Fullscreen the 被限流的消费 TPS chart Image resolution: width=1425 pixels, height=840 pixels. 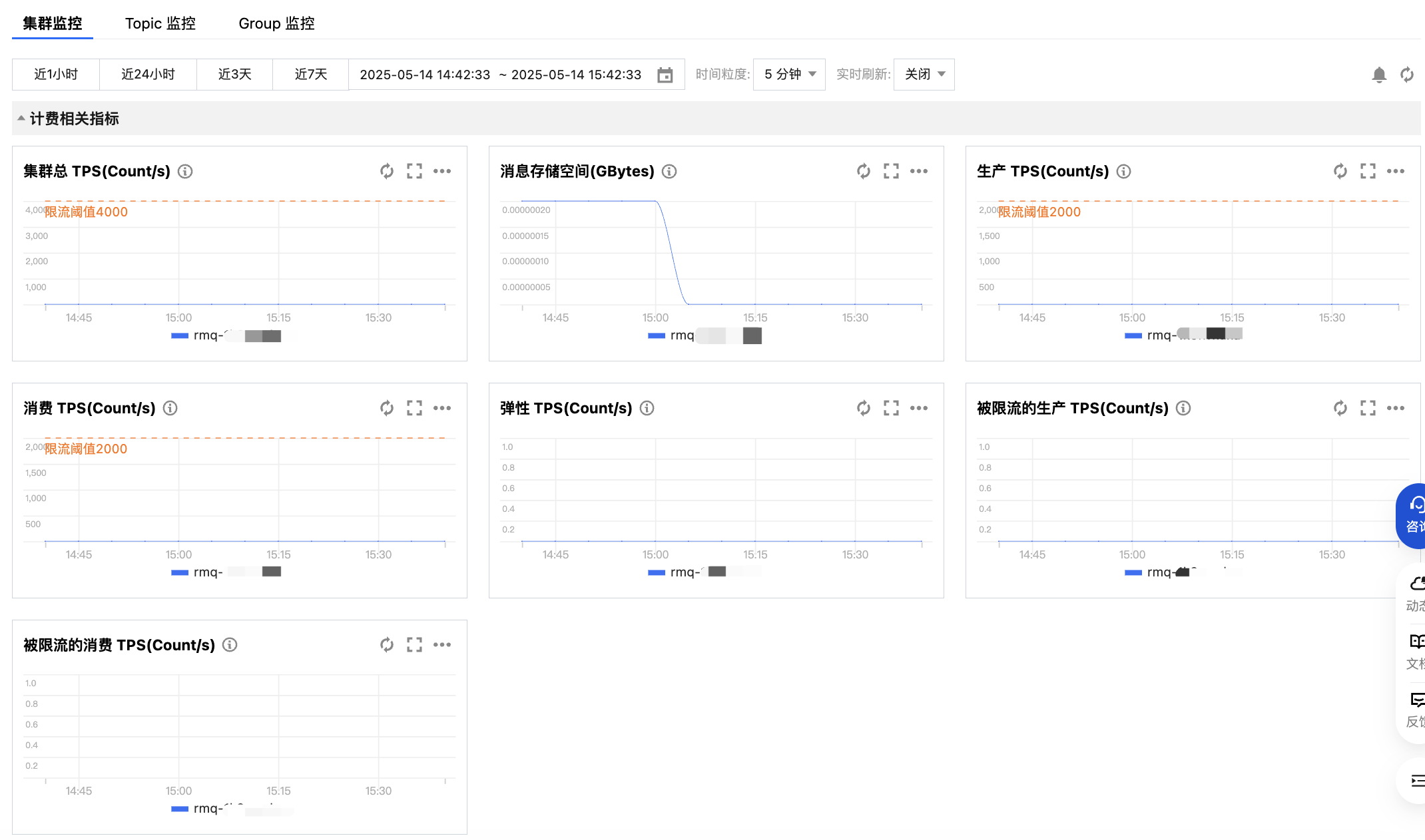click(414, 644)
